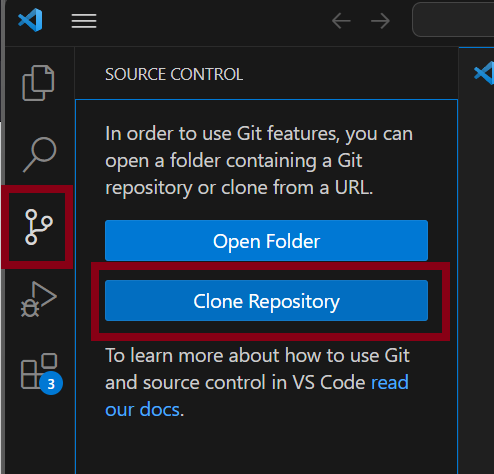Click the SOURCE CONTROL panel title
The height and width of the screenshot is (474, 494).
(x=174, y=74)
